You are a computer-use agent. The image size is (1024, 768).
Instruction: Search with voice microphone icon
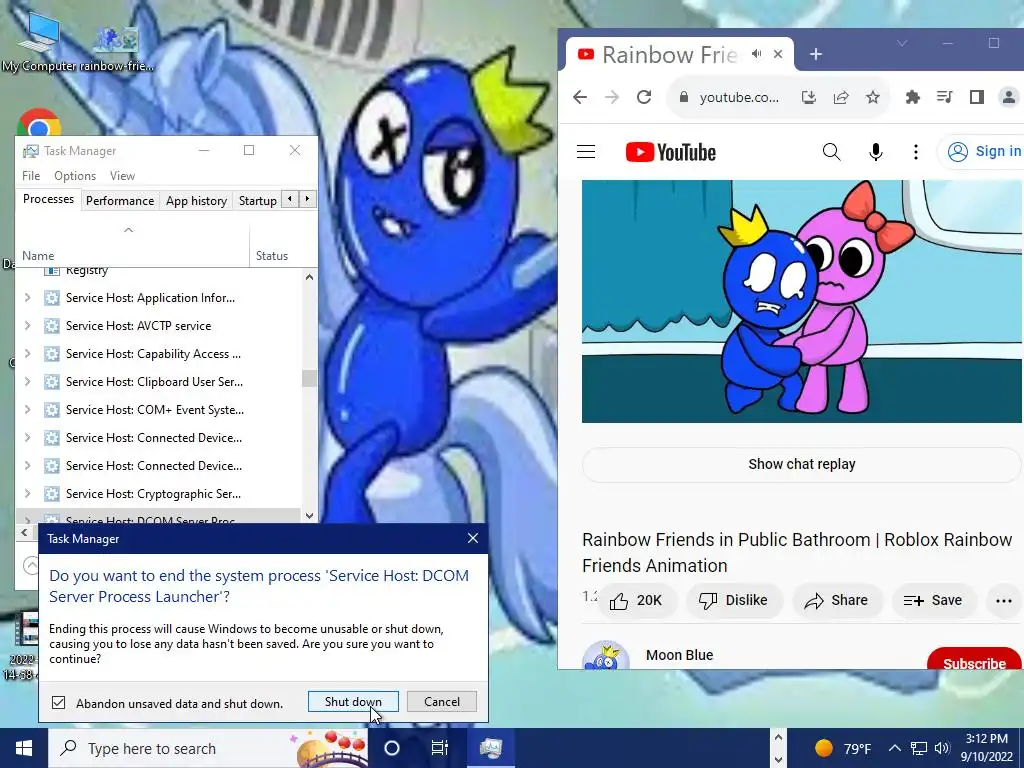tap(876, 152)
